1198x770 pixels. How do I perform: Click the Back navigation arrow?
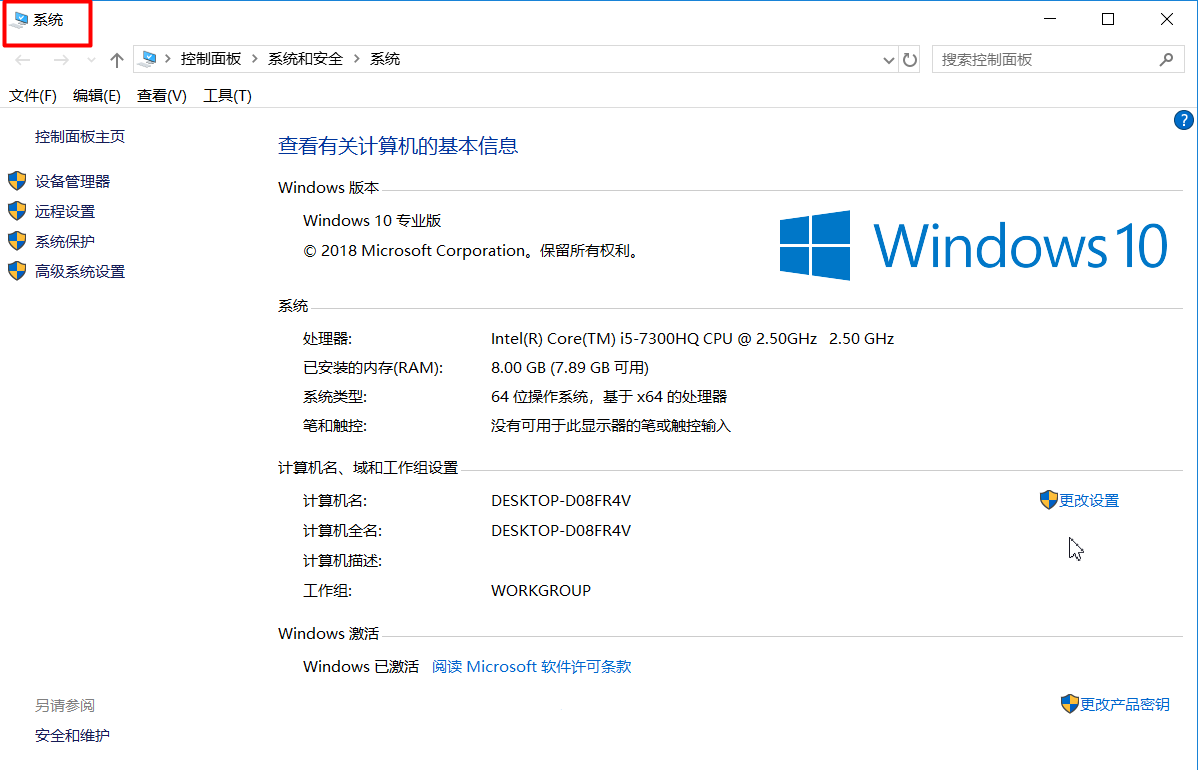[23, 60]
